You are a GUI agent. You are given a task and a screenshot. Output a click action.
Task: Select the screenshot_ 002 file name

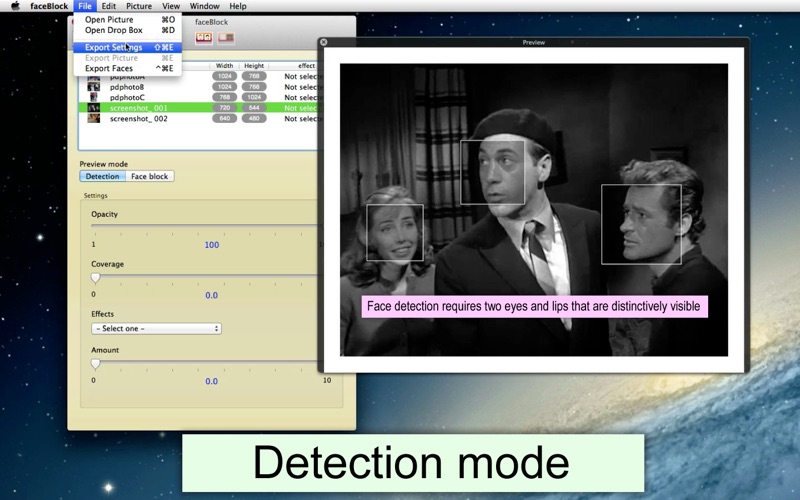pyautogui.click(x=139, y=119)
